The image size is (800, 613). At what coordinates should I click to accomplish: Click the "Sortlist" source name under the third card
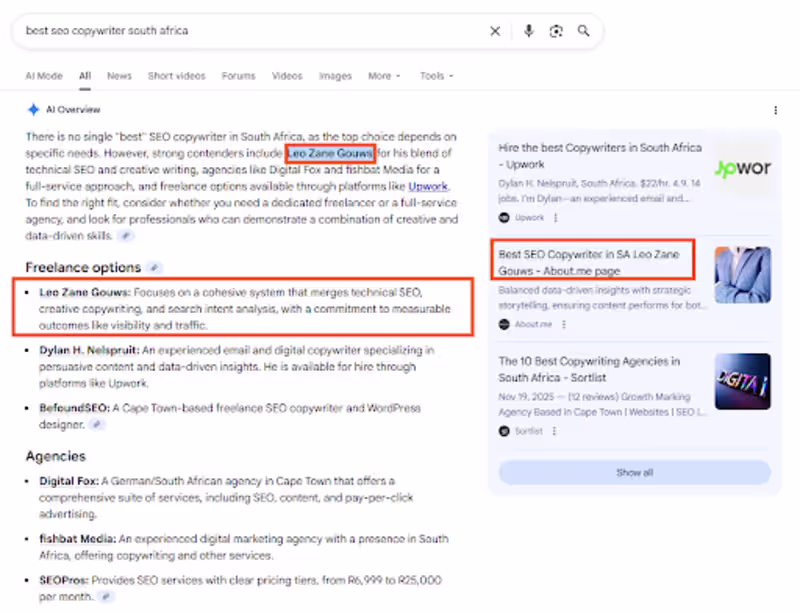[529, 431]
